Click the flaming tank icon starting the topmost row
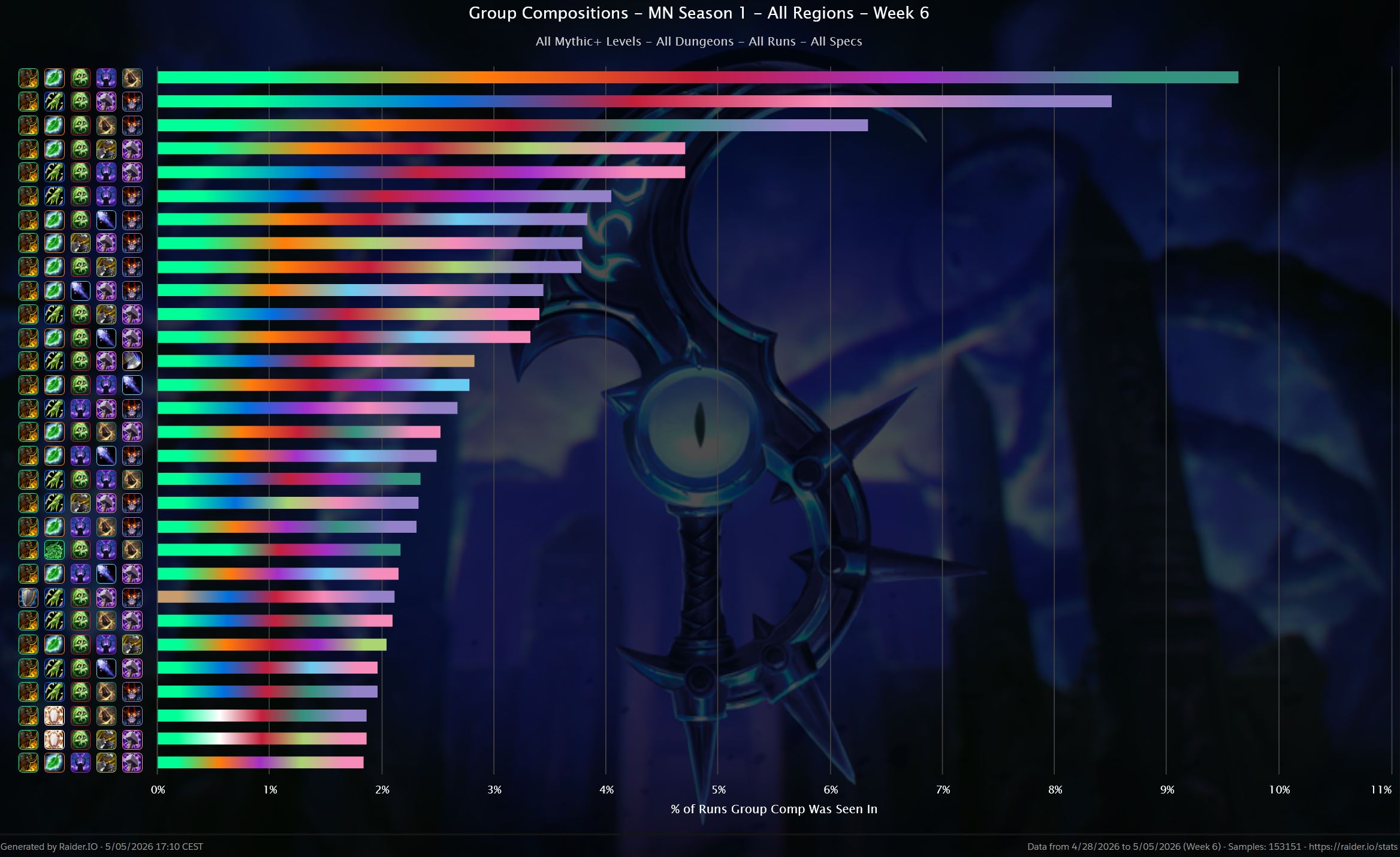 [28, 78]
